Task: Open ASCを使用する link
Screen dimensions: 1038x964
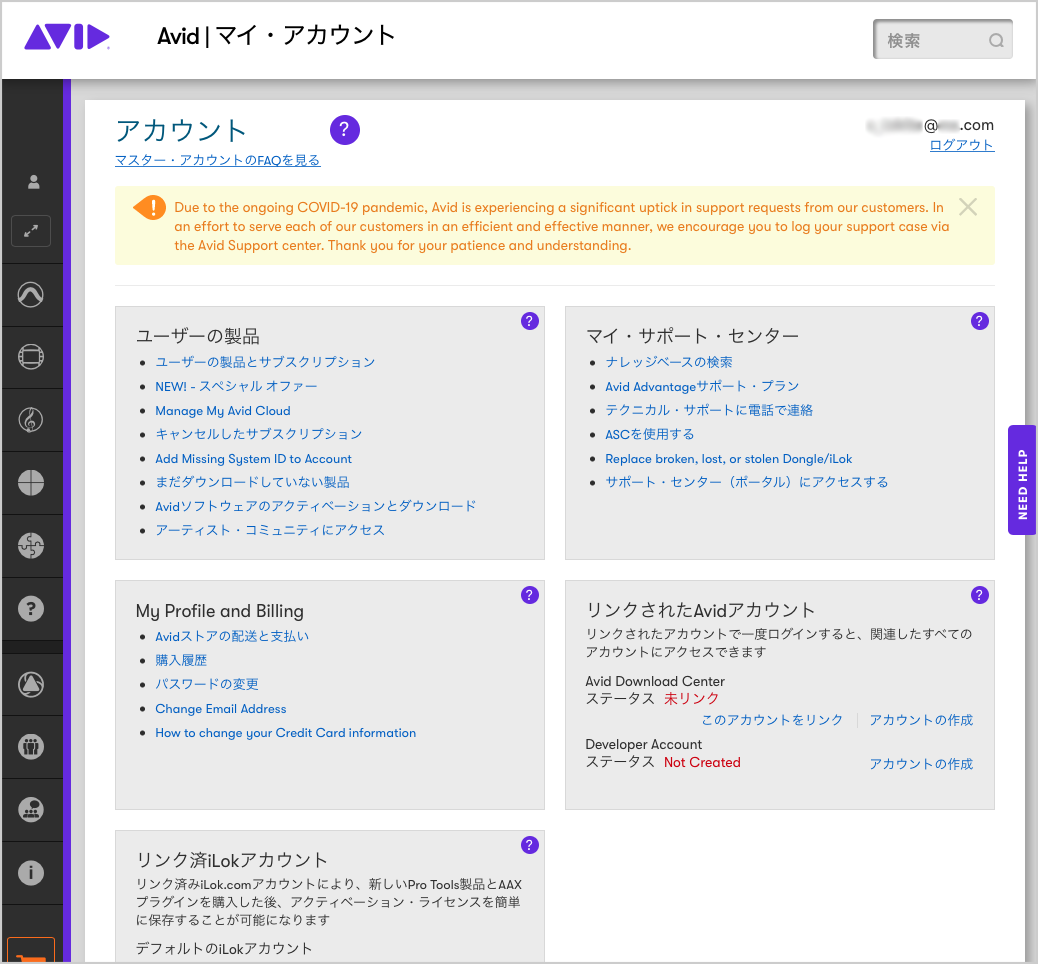Action: point(649,434)
